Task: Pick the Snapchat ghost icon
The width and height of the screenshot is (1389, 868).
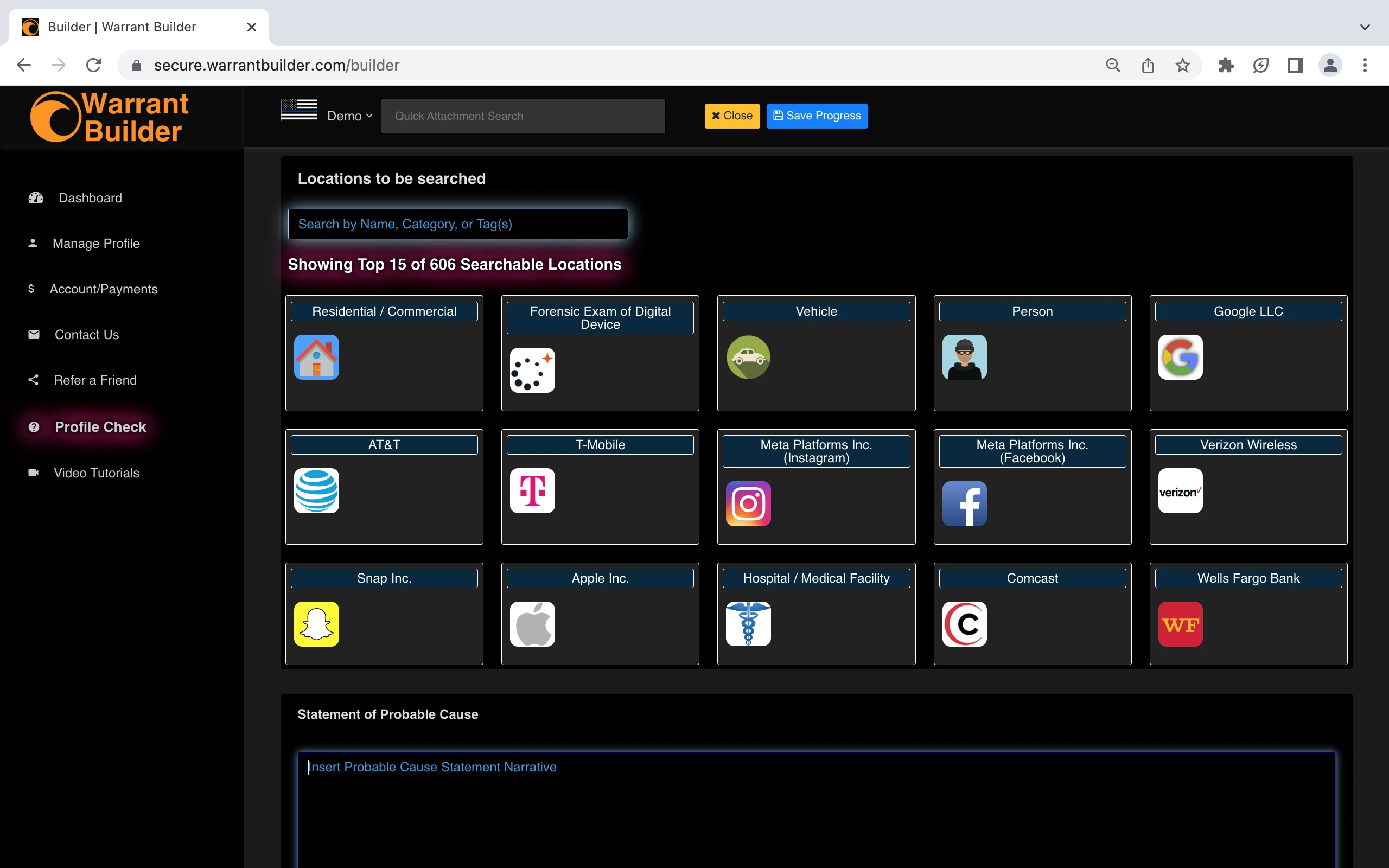Action: 316,624
